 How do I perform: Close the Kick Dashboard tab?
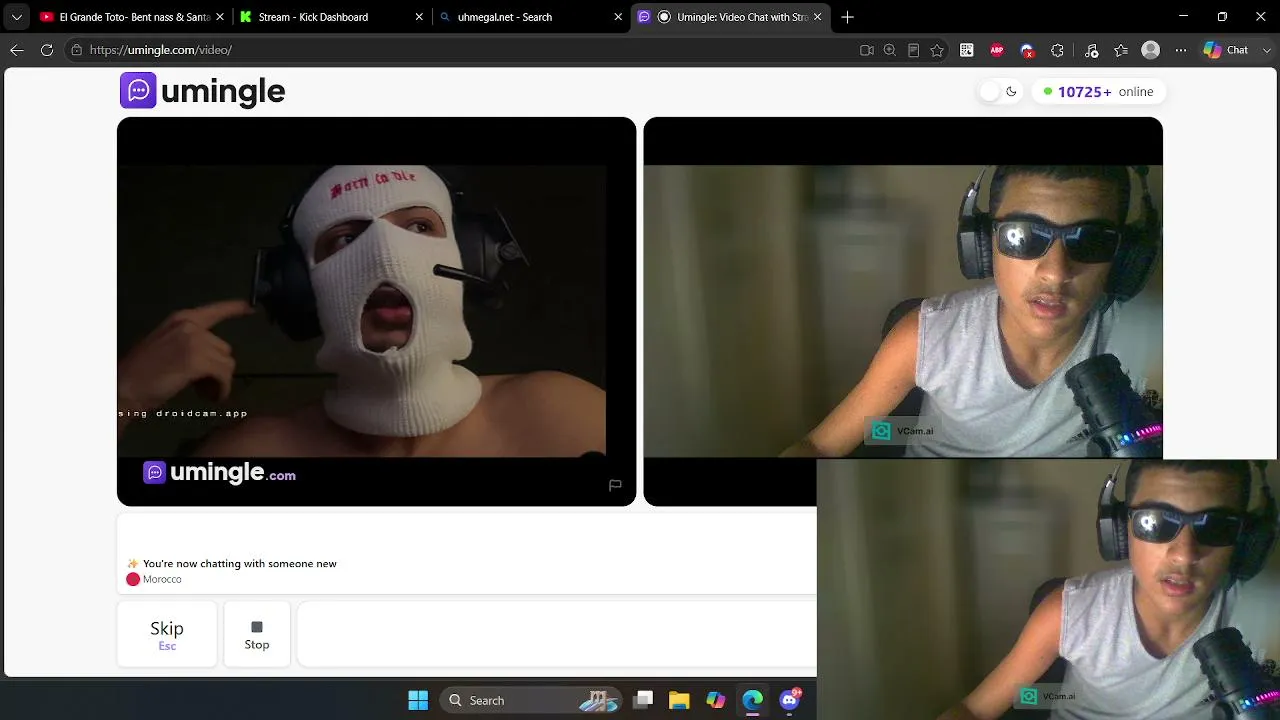coord(419,17)
